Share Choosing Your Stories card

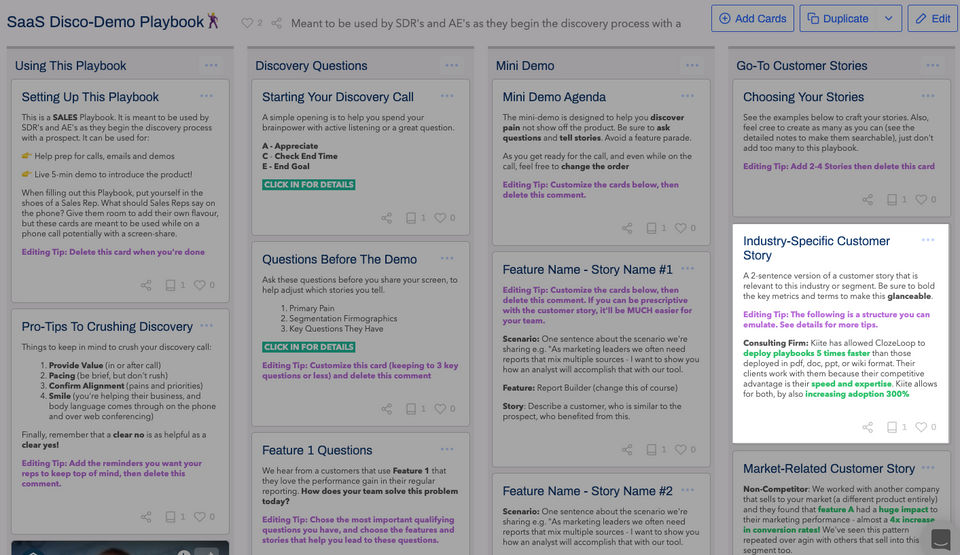click(x=868, y=199)
